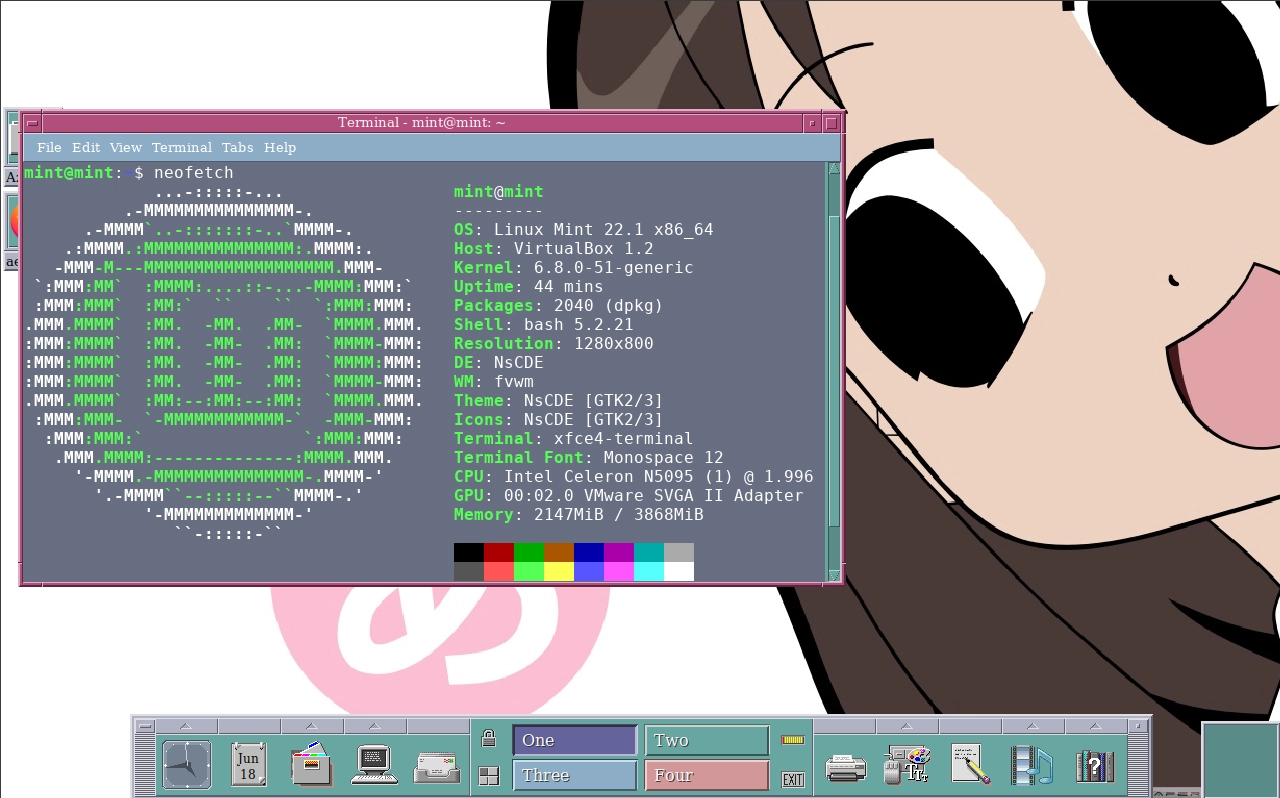Click the 'DE: NsCDE' line
This screenshot has width=1280, height=798.
[x=499, y=363]
